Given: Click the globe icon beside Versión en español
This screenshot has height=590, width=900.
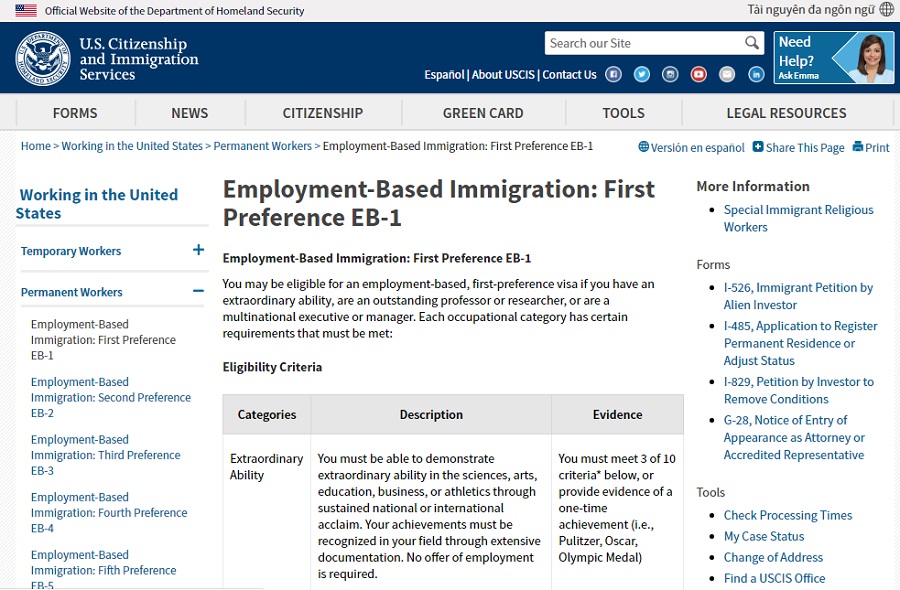Looking at the screenshot, I should coord(643,147).
